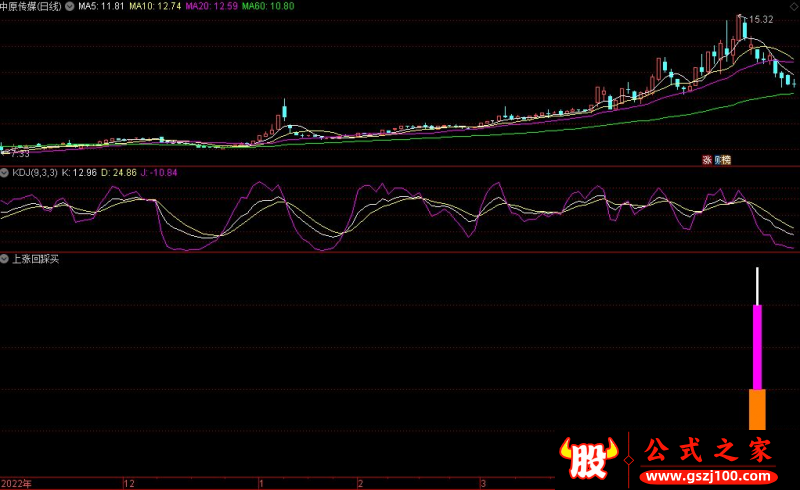Click the magenta signal bar in 上涨回踩买

[x=757, y=347]
